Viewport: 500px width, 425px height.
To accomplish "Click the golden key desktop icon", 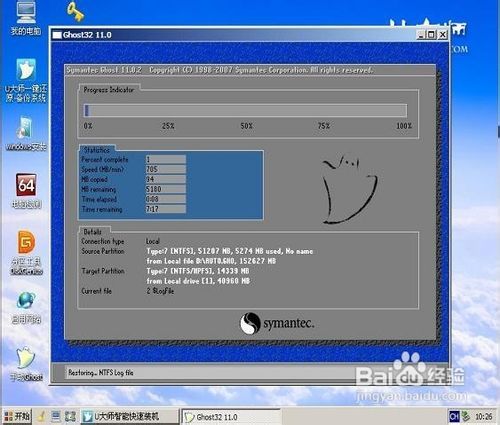I will click(76, 11).
